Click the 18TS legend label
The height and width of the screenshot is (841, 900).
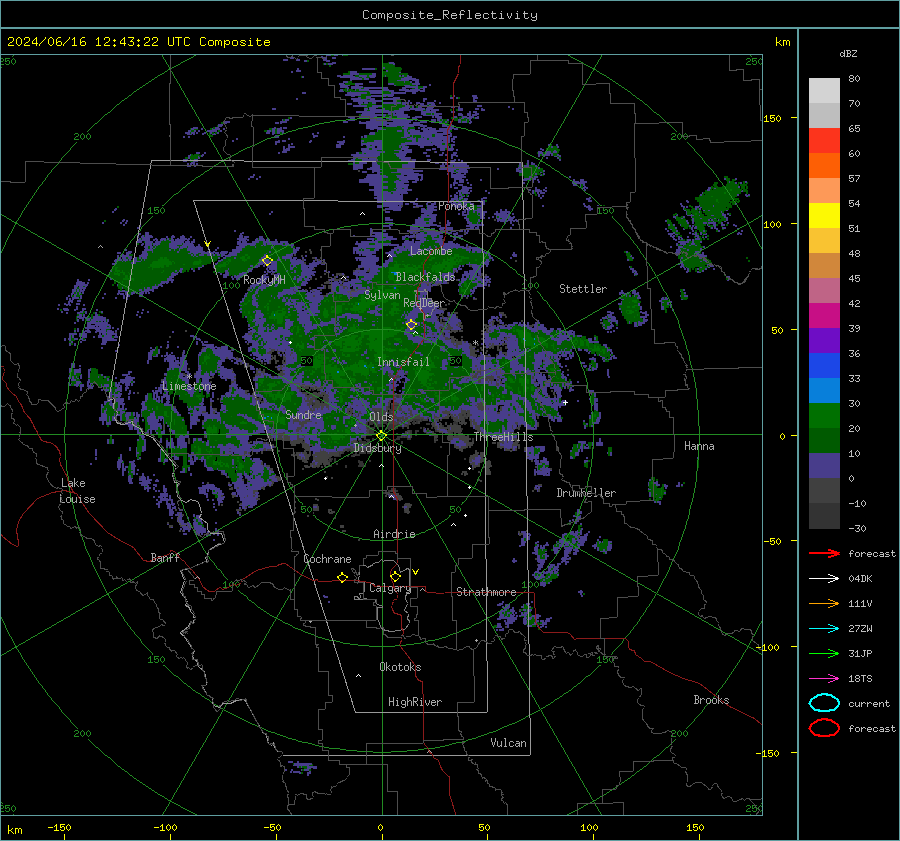[x=860, y=679]
